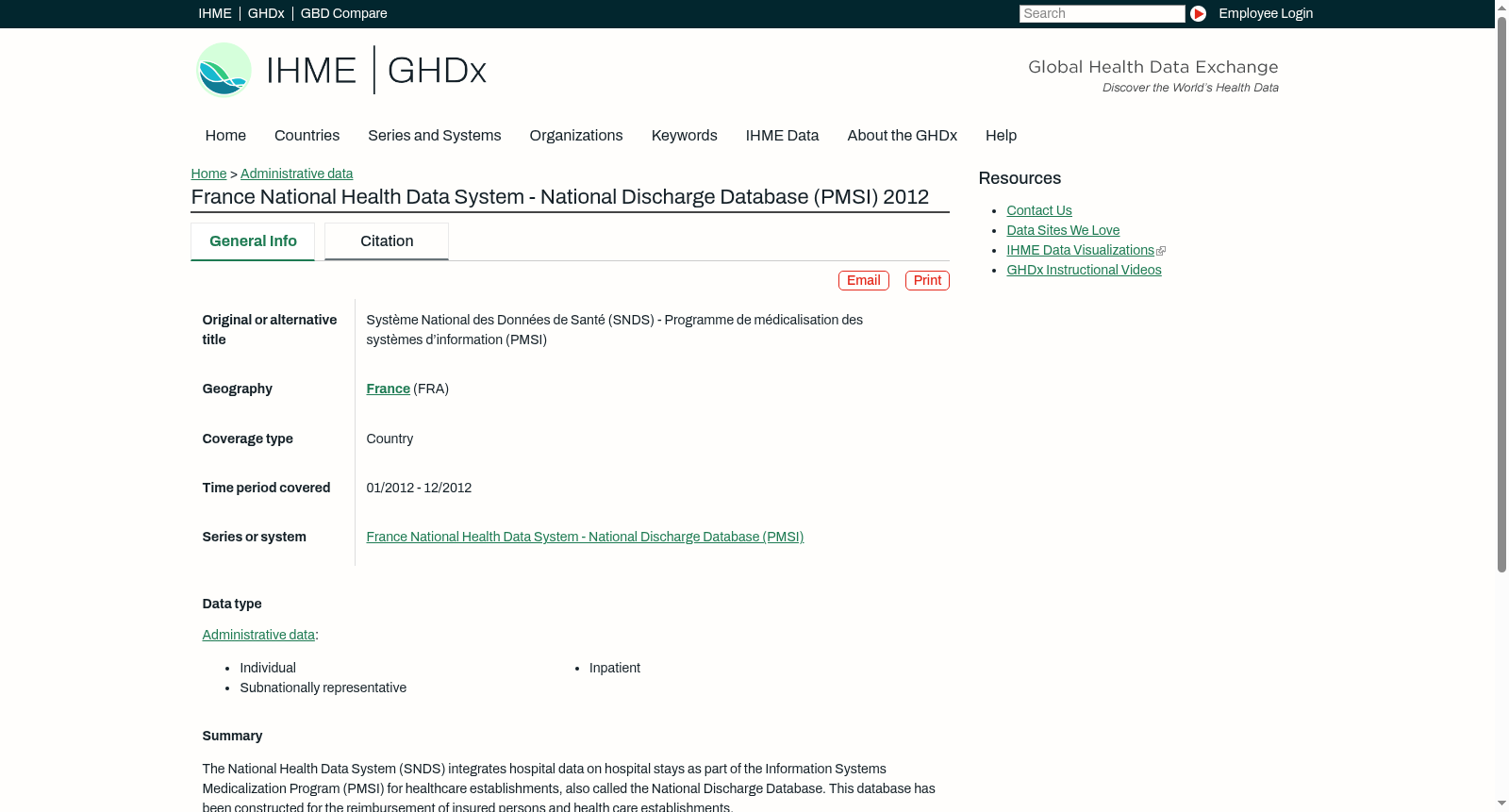Click the Email button
Image resolution: width=1509 pixels, height=812 pixels.
864,281
